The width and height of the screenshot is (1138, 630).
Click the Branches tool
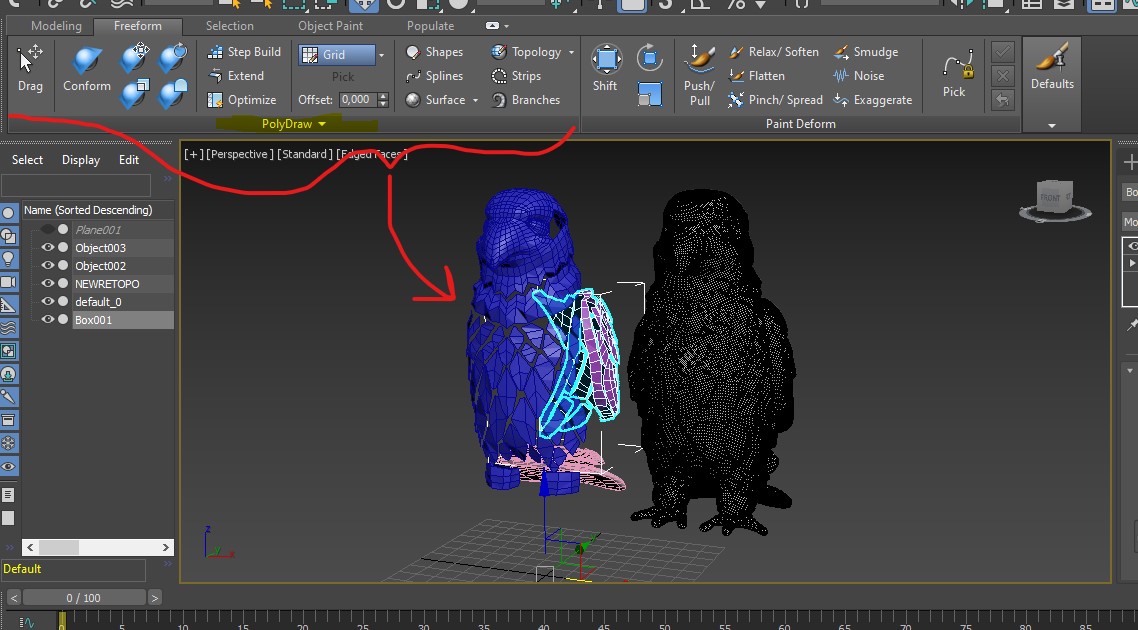(x=526, y=100)
